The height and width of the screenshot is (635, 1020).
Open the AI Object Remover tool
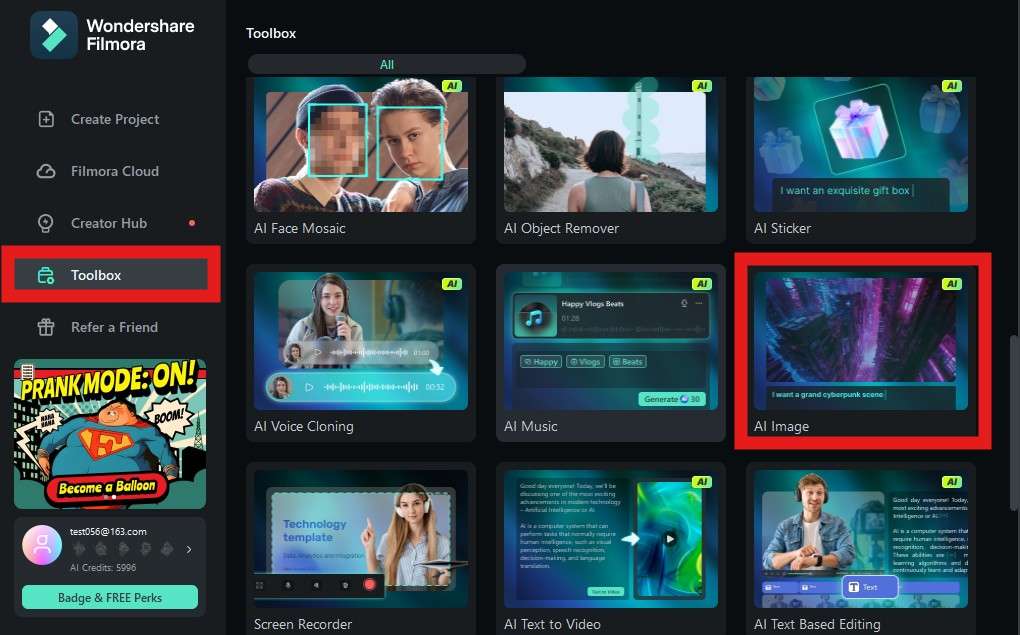click(x=611, y=159)
